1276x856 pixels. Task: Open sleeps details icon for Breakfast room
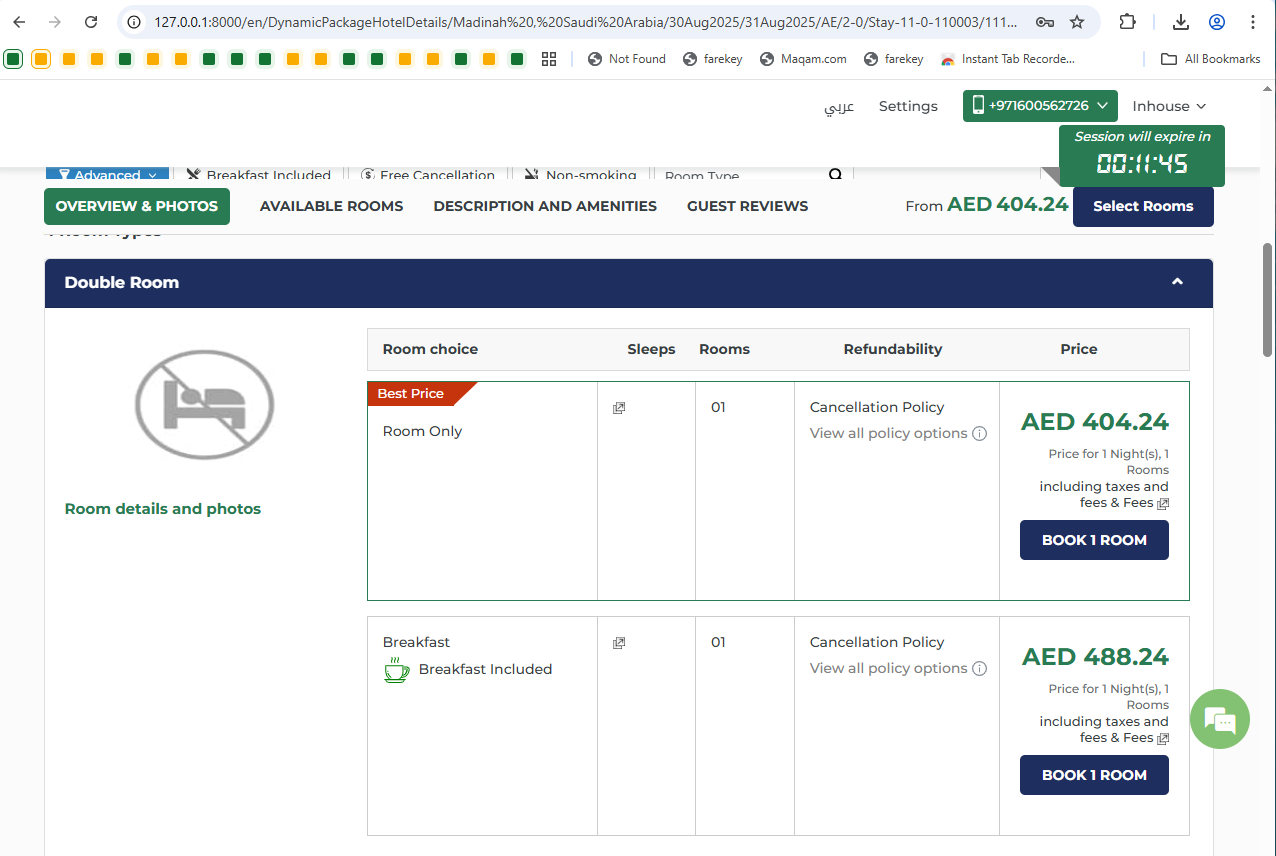click(619, 643)
